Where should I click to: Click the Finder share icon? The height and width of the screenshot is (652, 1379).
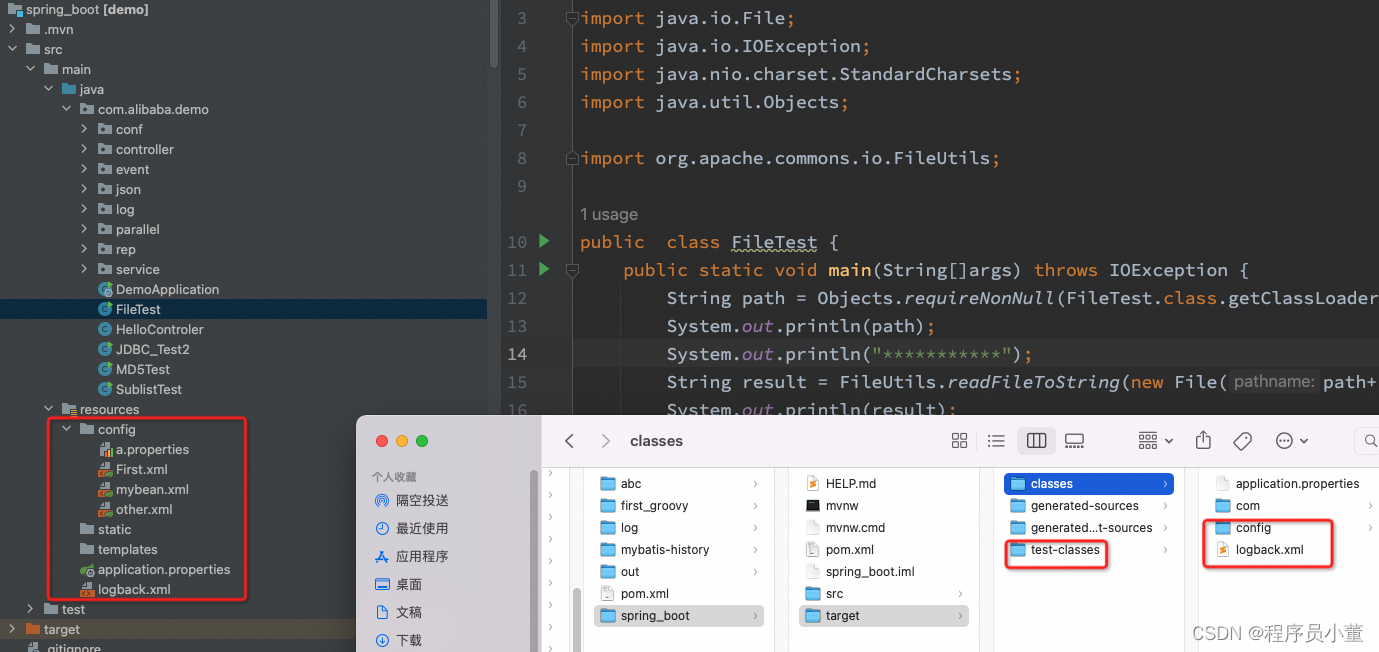[x=1203, y=441]
